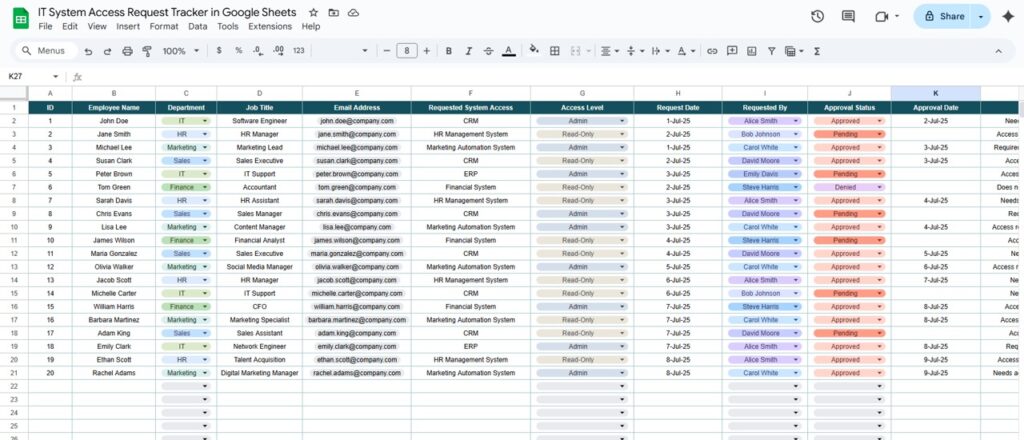The height and width of the screenshot is (440, 1024).
Task: Open the Gemini sparkle icon
Action: point(1008,16)
